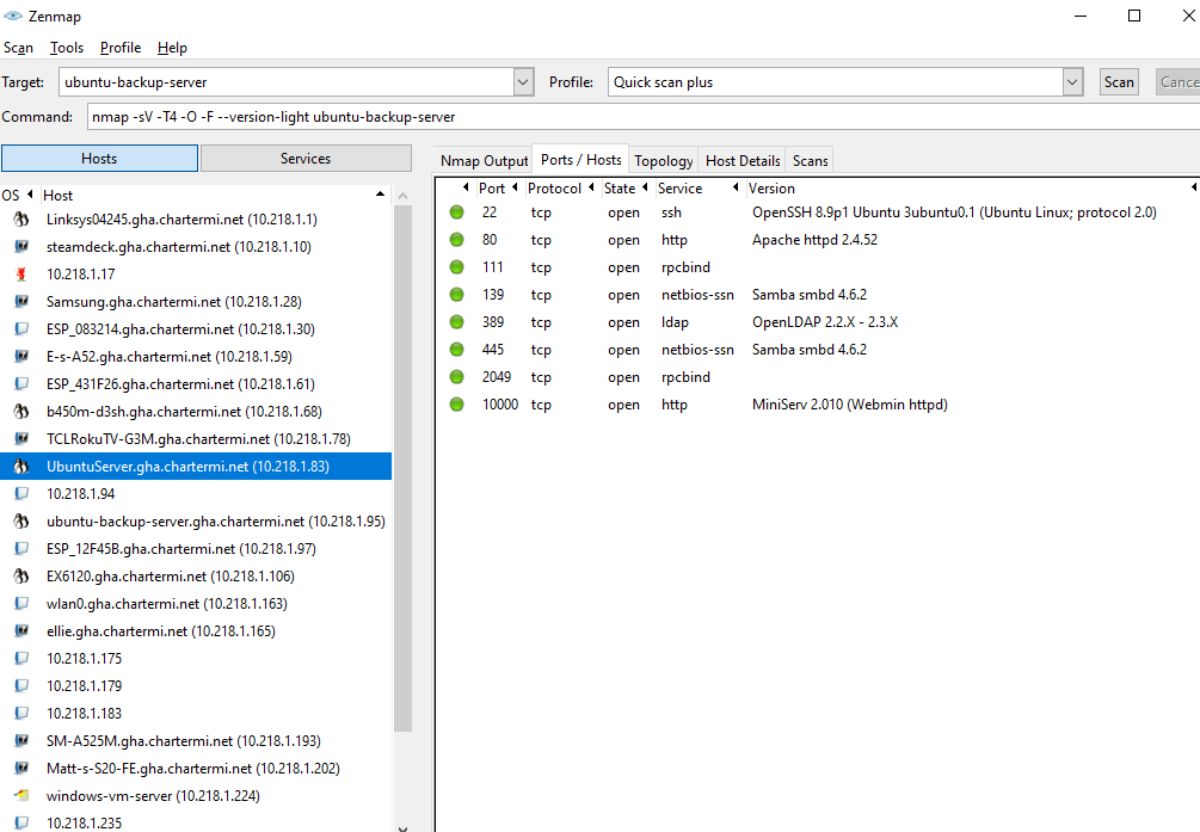This screenshot has width=1200, height=832.
Task: Click the green status dot for port 22
Action: [x=456, y=212]
